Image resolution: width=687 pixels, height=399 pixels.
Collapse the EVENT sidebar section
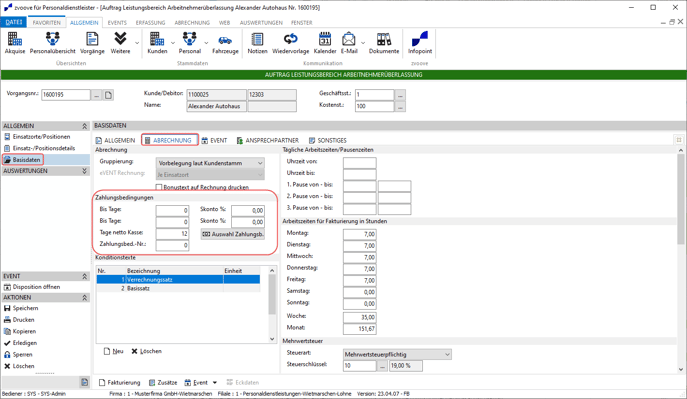tap(85, 277)
